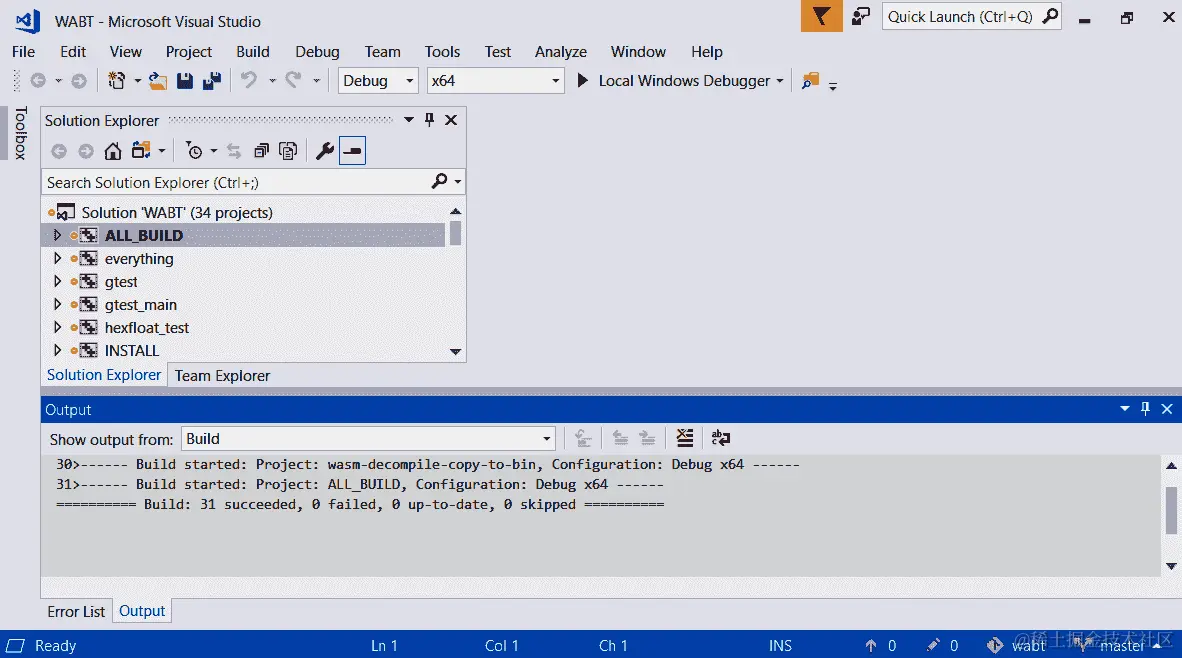
Task: Open the Debug configuration dropdown
Action: coord(377,81)
